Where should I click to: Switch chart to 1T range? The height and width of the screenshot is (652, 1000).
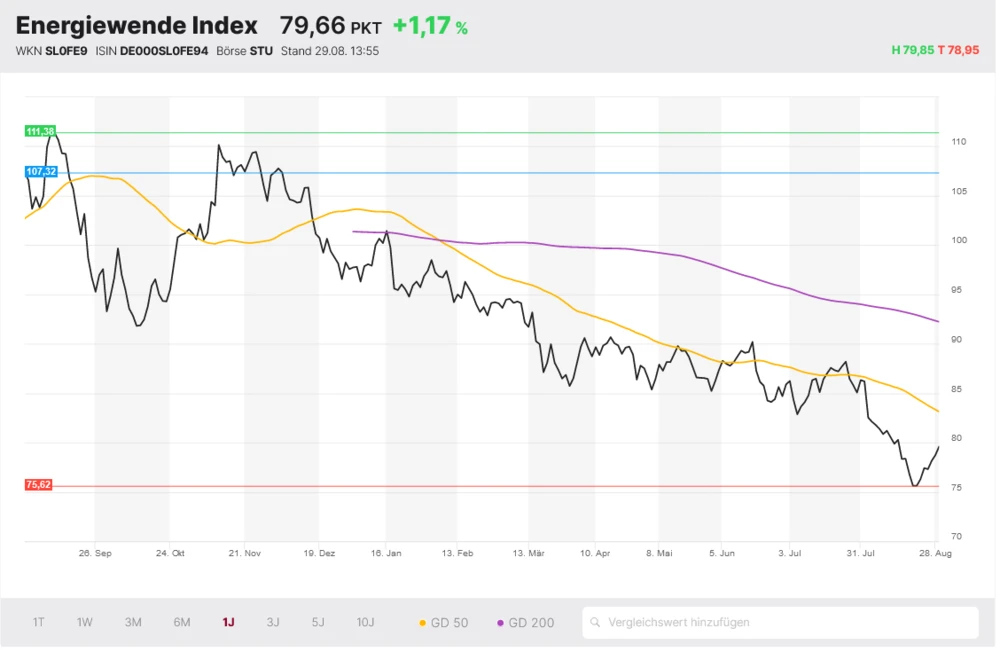click(x=38, y=622)
